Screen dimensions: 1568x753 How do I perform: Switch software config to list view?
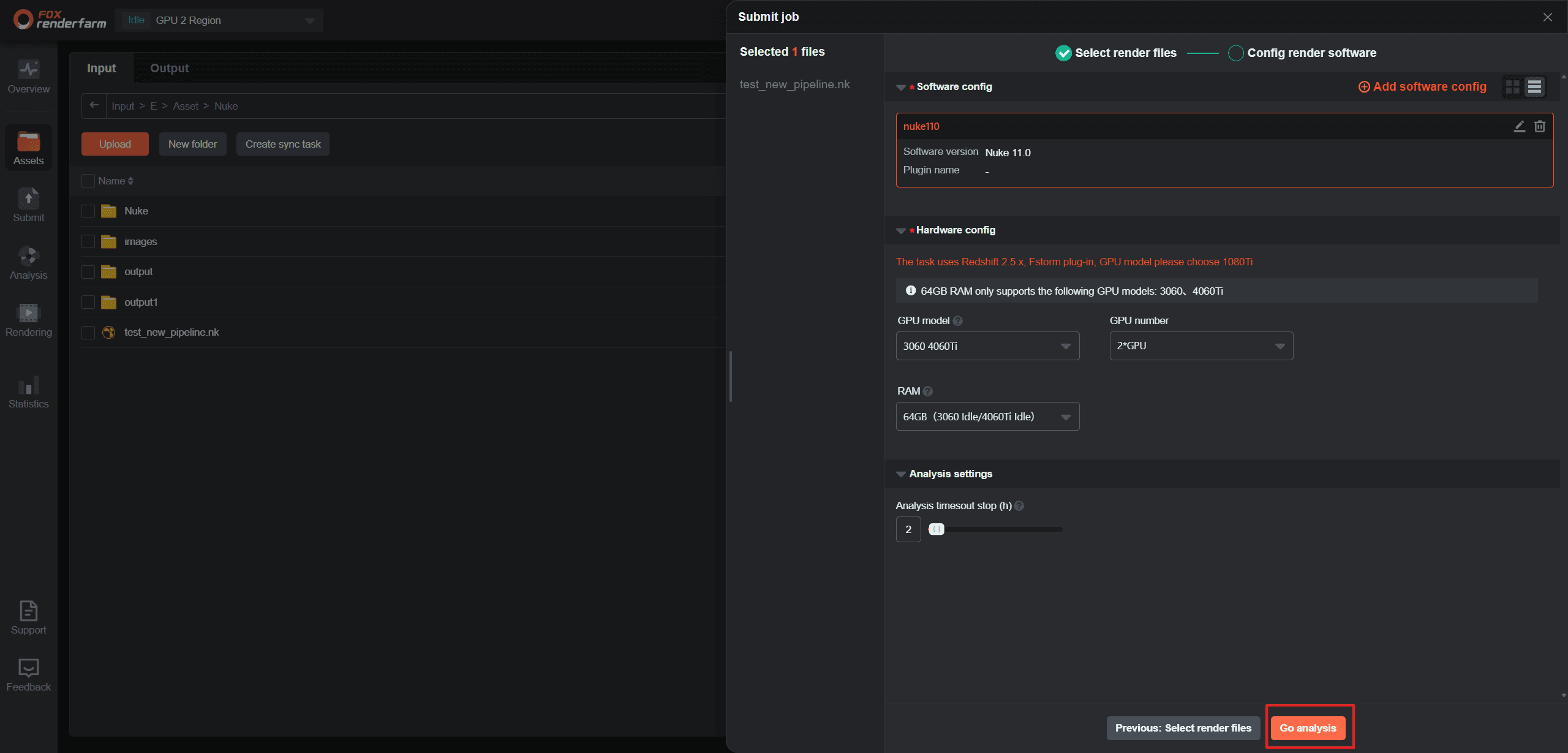1534,87
